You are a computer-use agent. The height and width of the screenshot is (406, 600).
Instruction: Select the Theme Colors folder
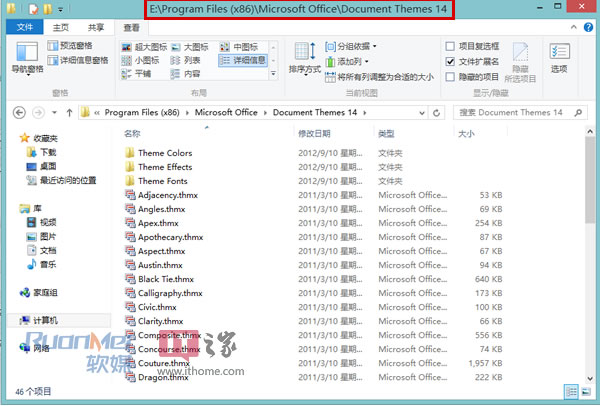pyautogui.click(x=158, y=153)
